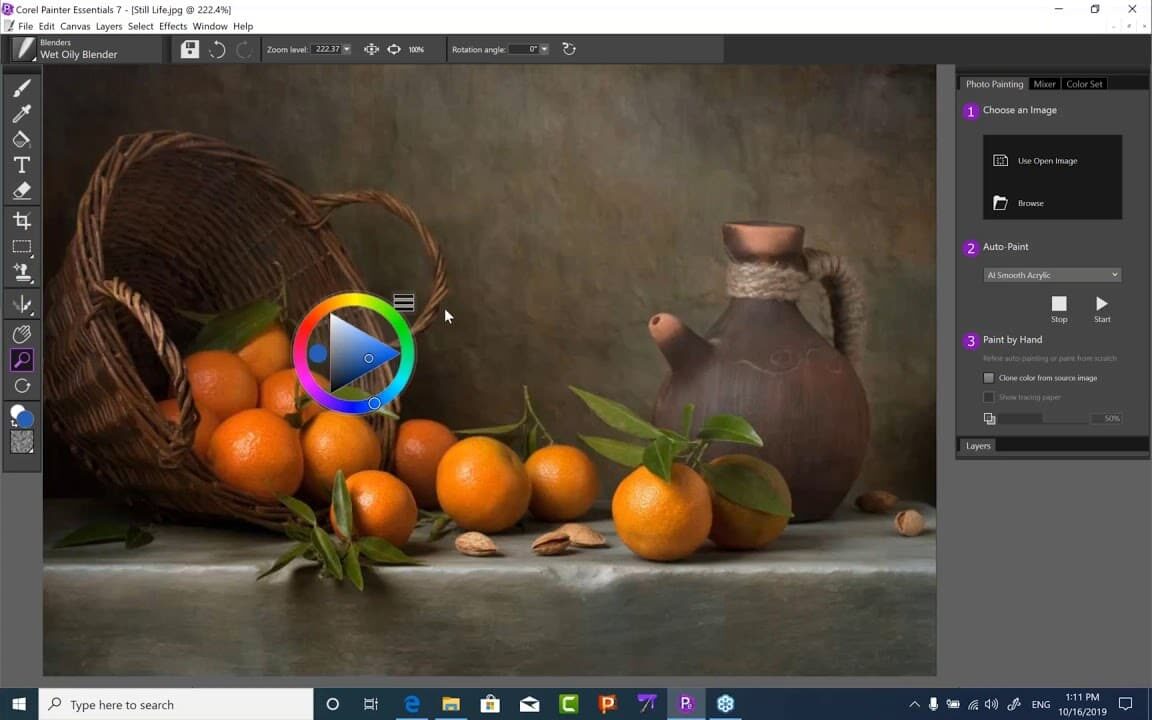1152x720 pixels.
Task: Open the Canvas menu
Action: click(75, 26)
